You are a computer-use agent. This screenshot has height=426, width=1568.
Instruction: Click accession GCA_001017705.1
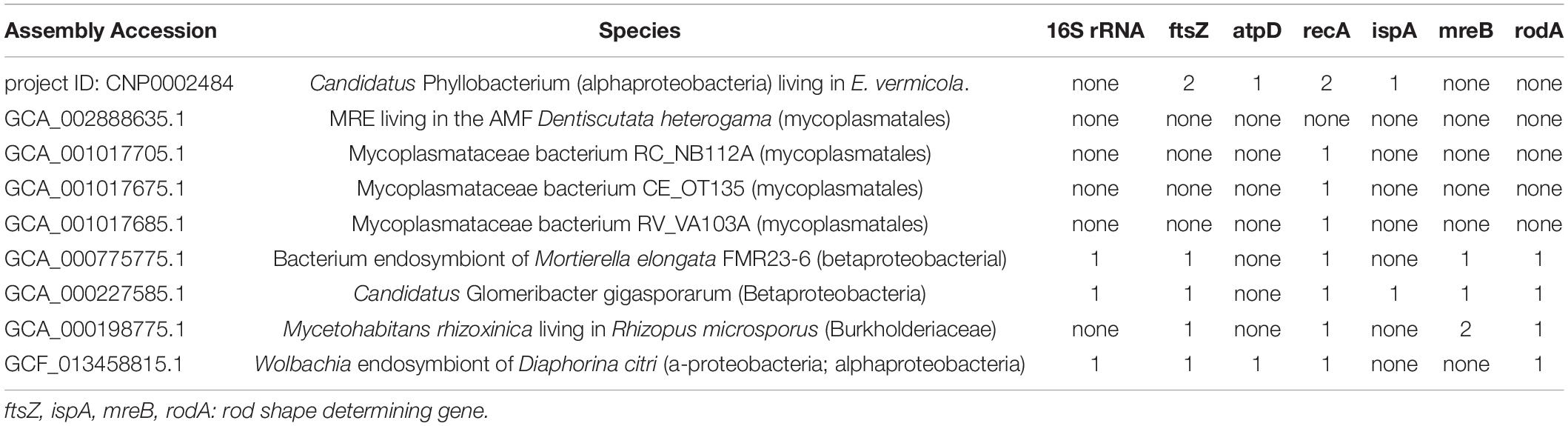pos(95,153)
